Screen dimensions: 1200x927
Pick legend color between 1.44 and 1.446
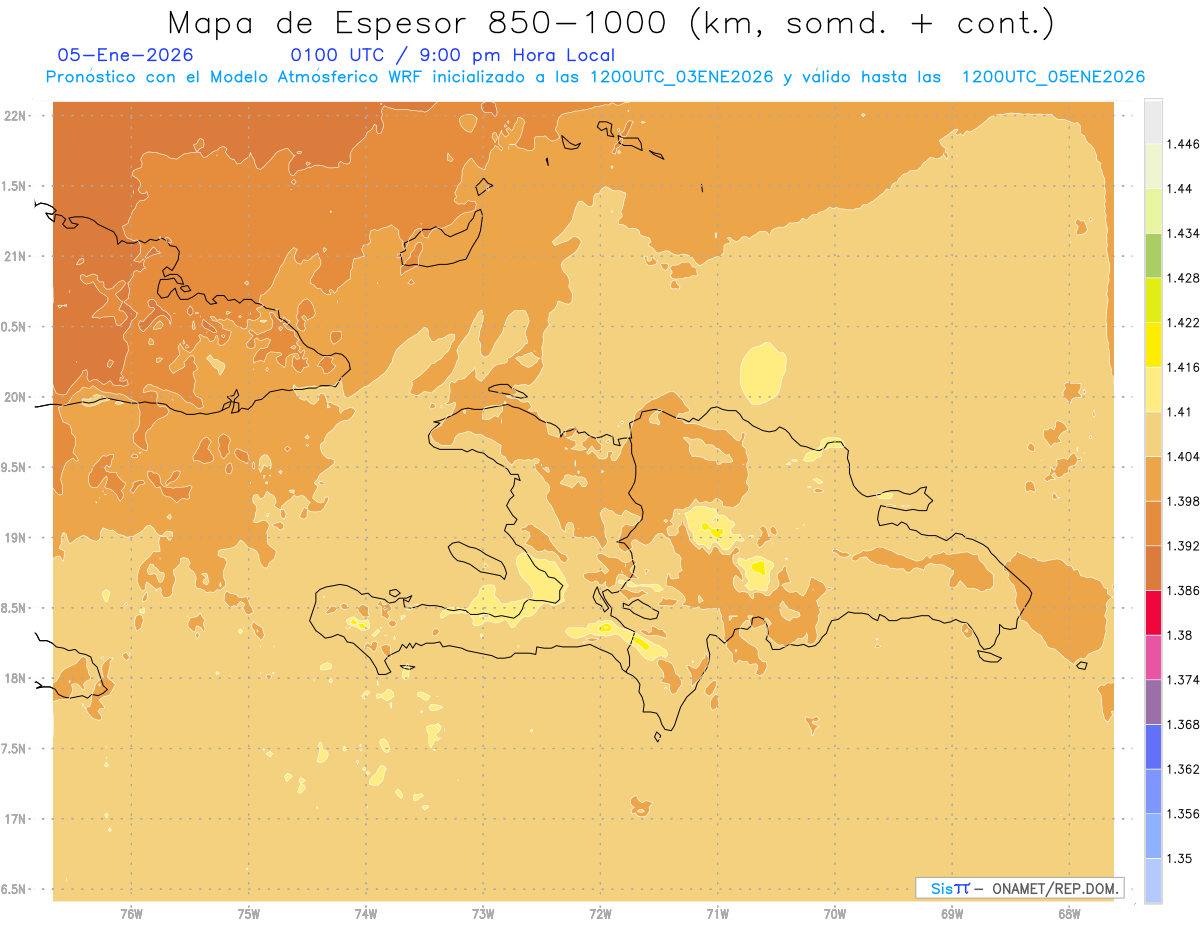click(x=1153, y=166)
